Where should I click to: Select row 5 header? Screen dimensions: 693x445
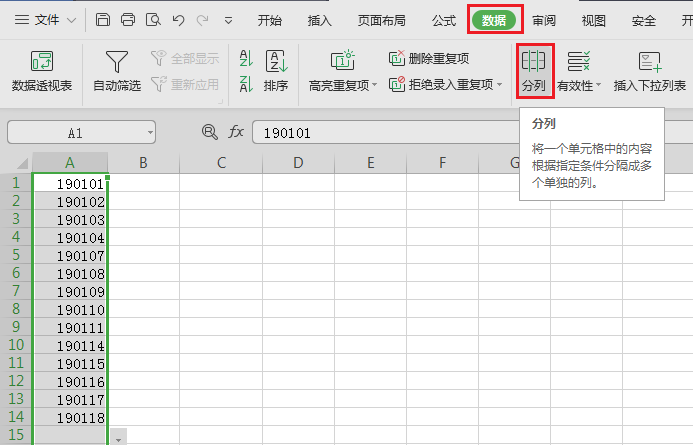(x=16, y=255)
